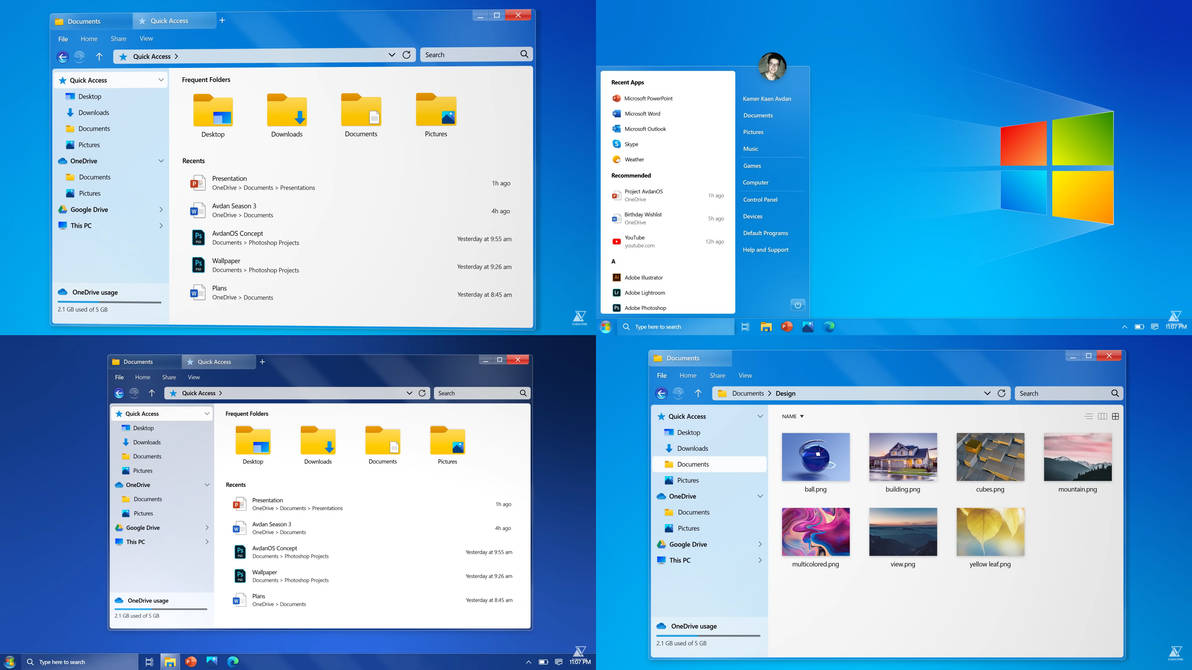The width and height of the screenshot is (1192, 670).
Task: Open Desktop frequent folder in top-left Explorer window
Action: [213, 116]
